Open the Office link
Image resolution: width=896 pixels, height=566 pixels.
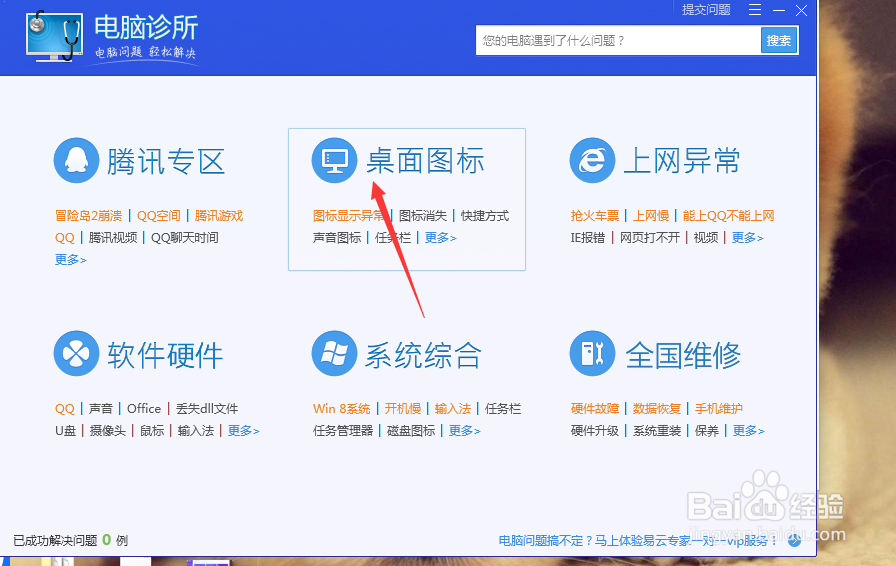tap(144, 409)
